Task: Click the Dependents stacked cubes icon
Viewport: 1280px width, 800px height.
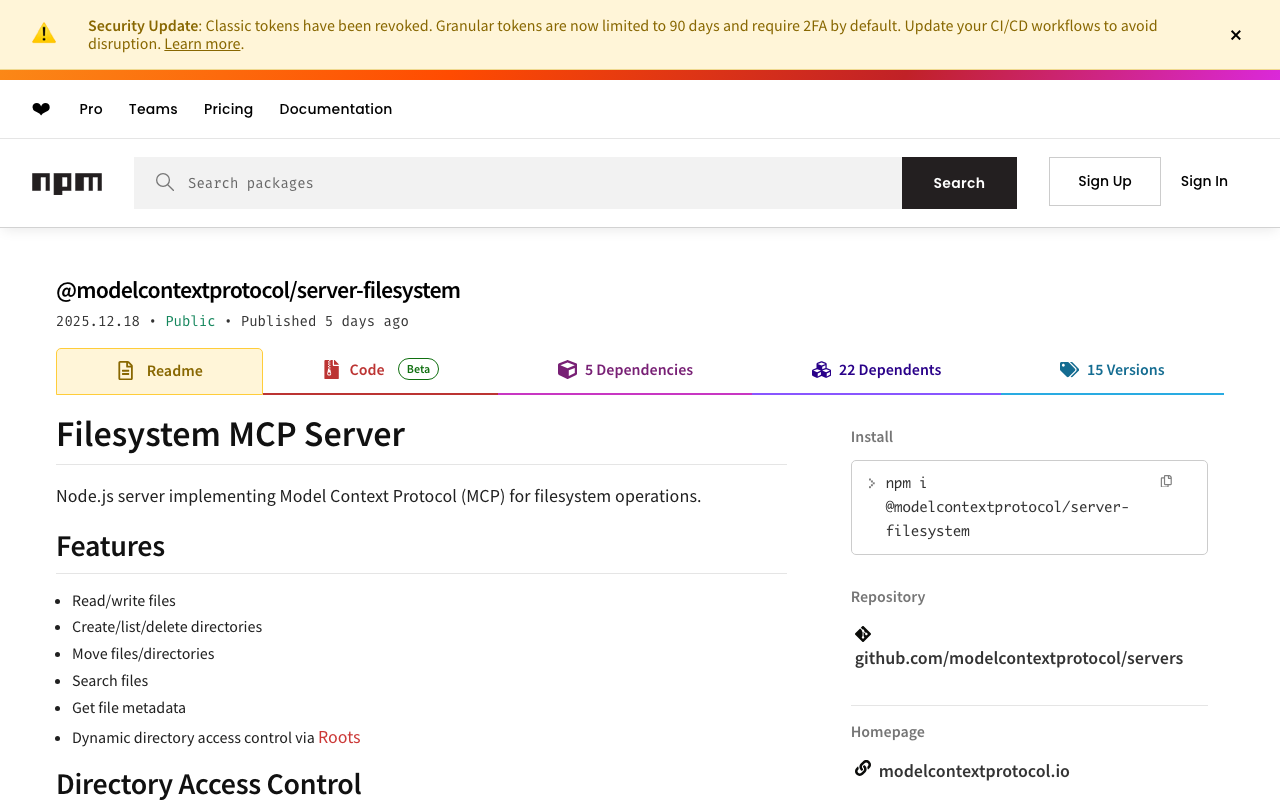Action: click(821, 370)
